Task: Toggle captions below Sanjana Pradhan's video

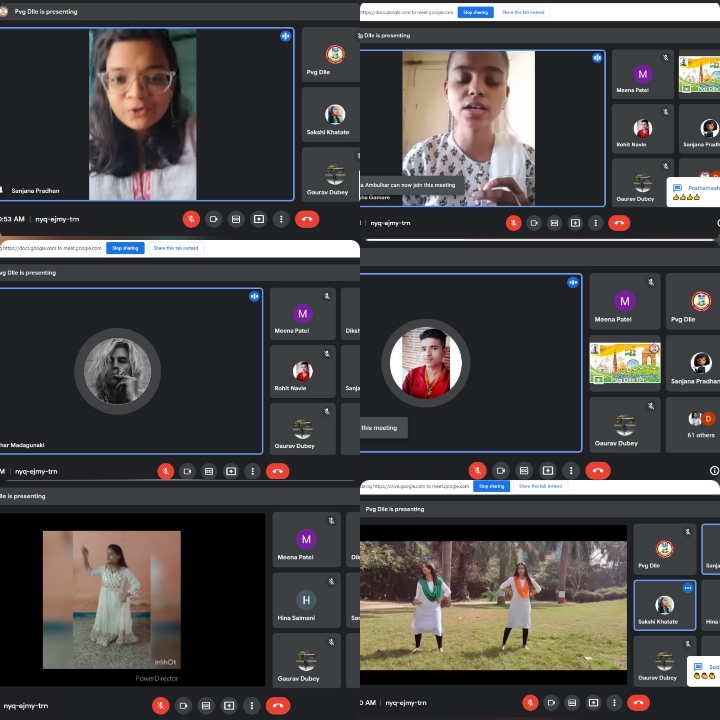Action: click(236, 219)
